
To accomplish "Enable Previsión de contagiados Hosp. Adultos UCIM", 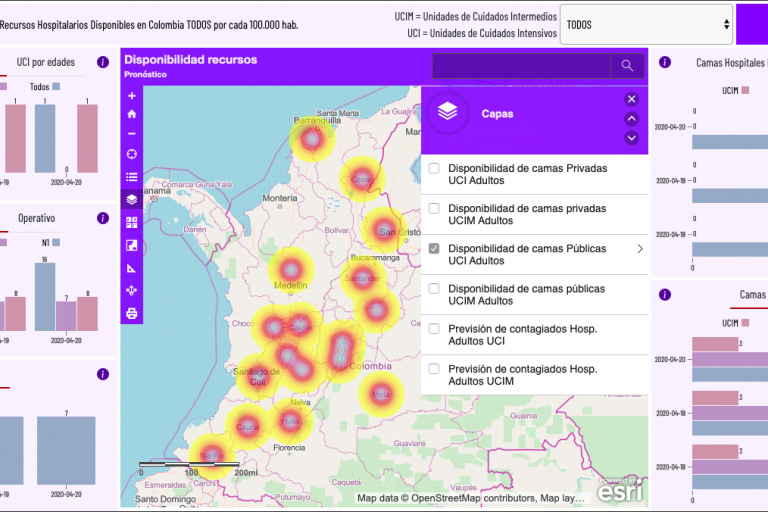I will point(434,369).
